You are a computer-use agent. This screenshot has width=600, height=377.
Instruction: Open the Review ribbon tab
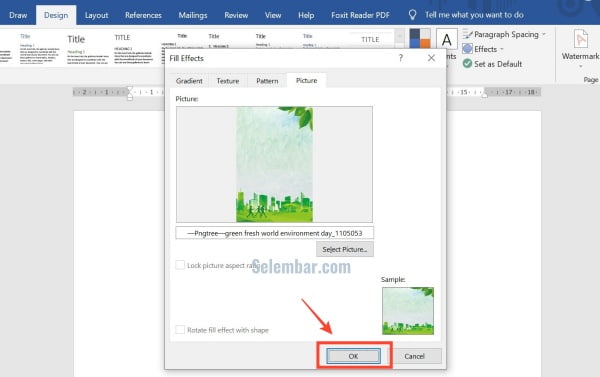[236, 15]
